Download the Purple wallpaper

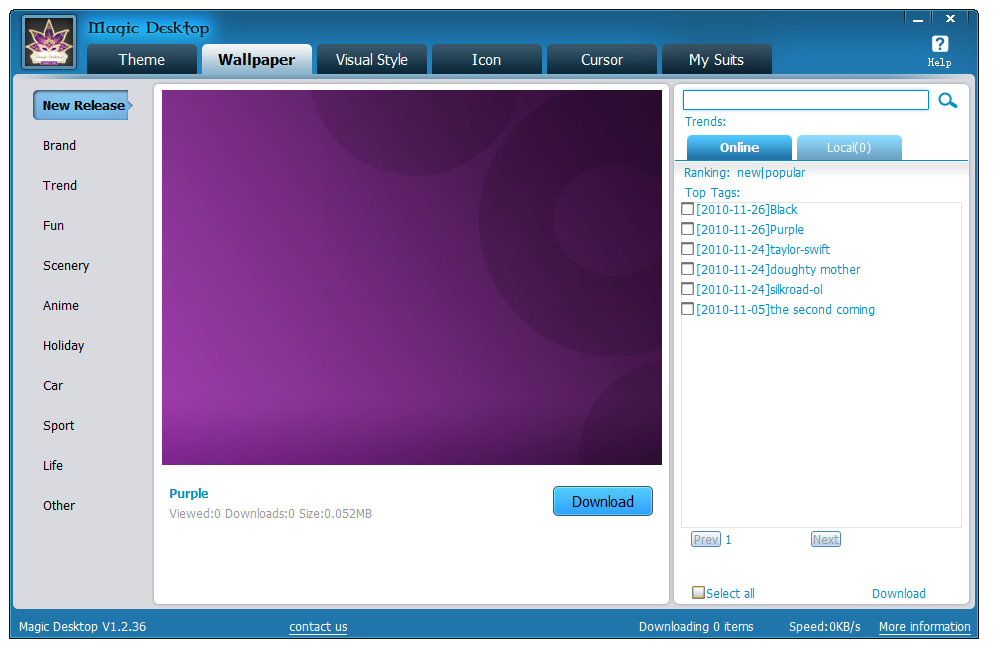point(602,501)
